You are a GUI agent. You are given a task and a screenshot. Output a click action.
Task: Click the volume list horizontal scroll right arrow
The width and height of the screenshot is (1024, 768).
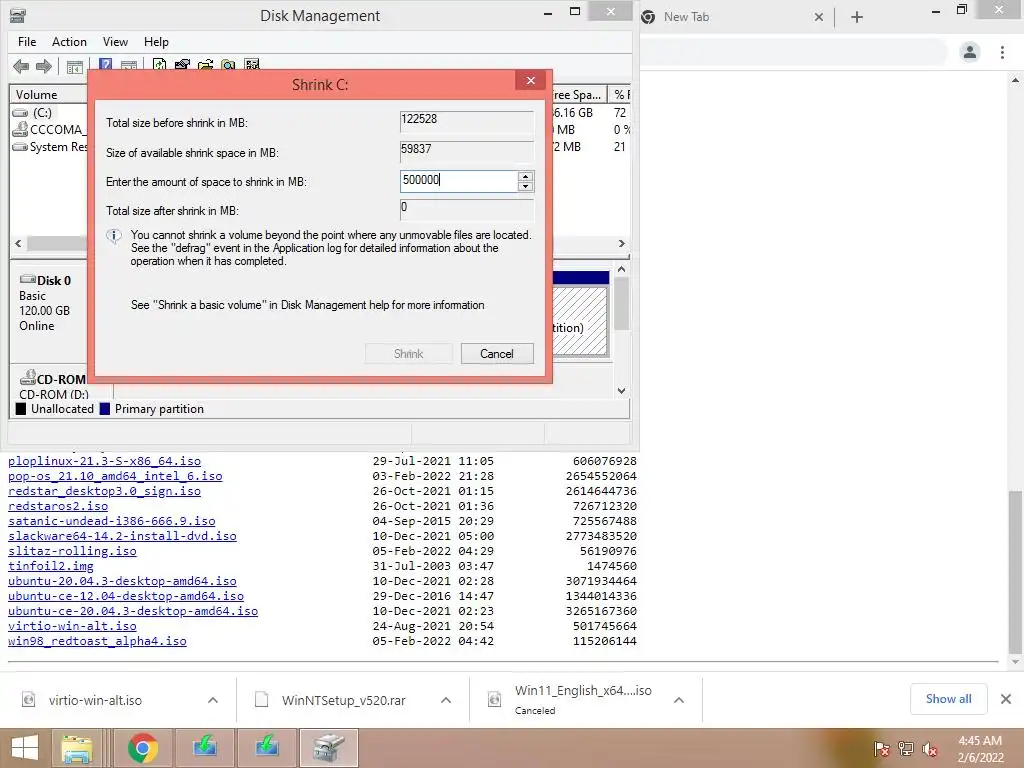[622, 243]
